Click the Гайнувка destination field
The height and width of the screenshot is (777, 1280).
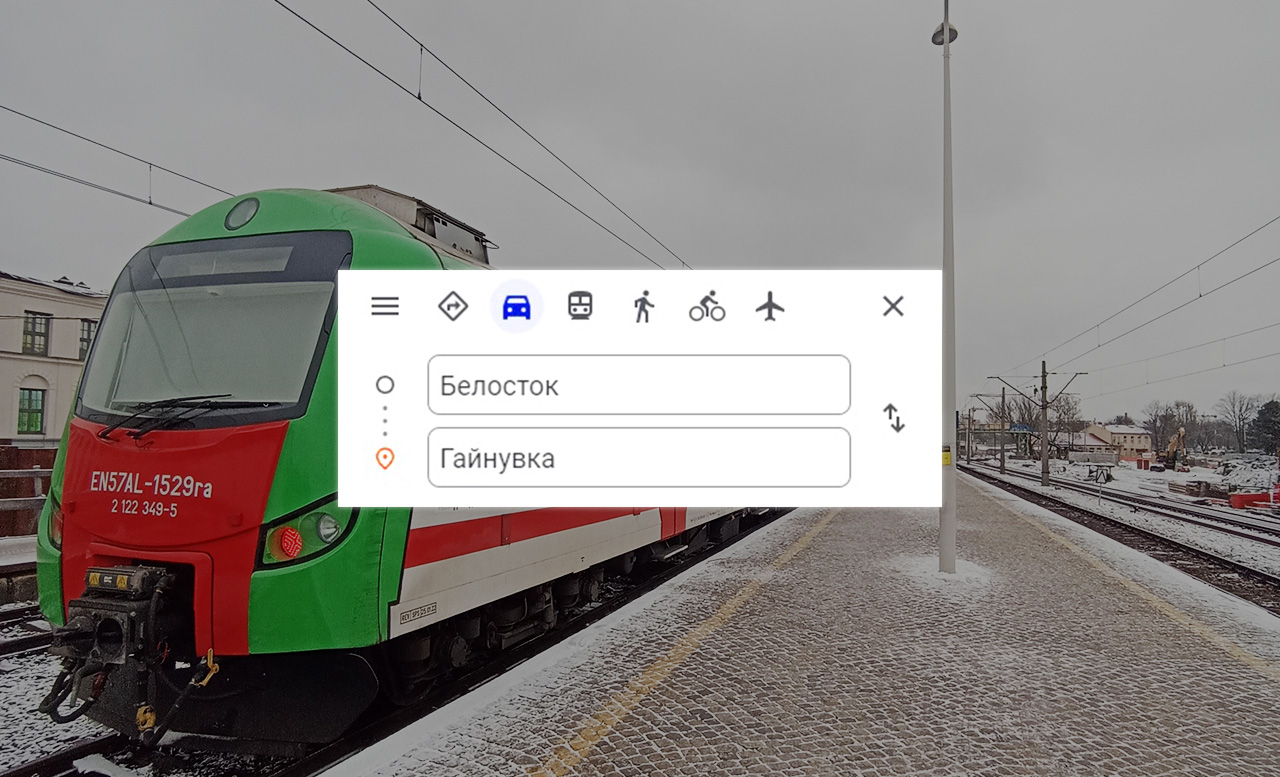pos(638,458)
